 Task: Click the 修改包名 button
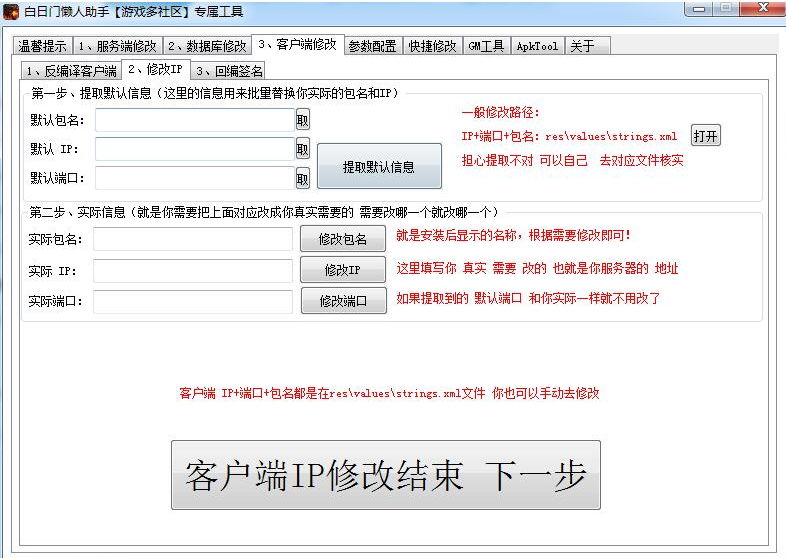(343, 240)
